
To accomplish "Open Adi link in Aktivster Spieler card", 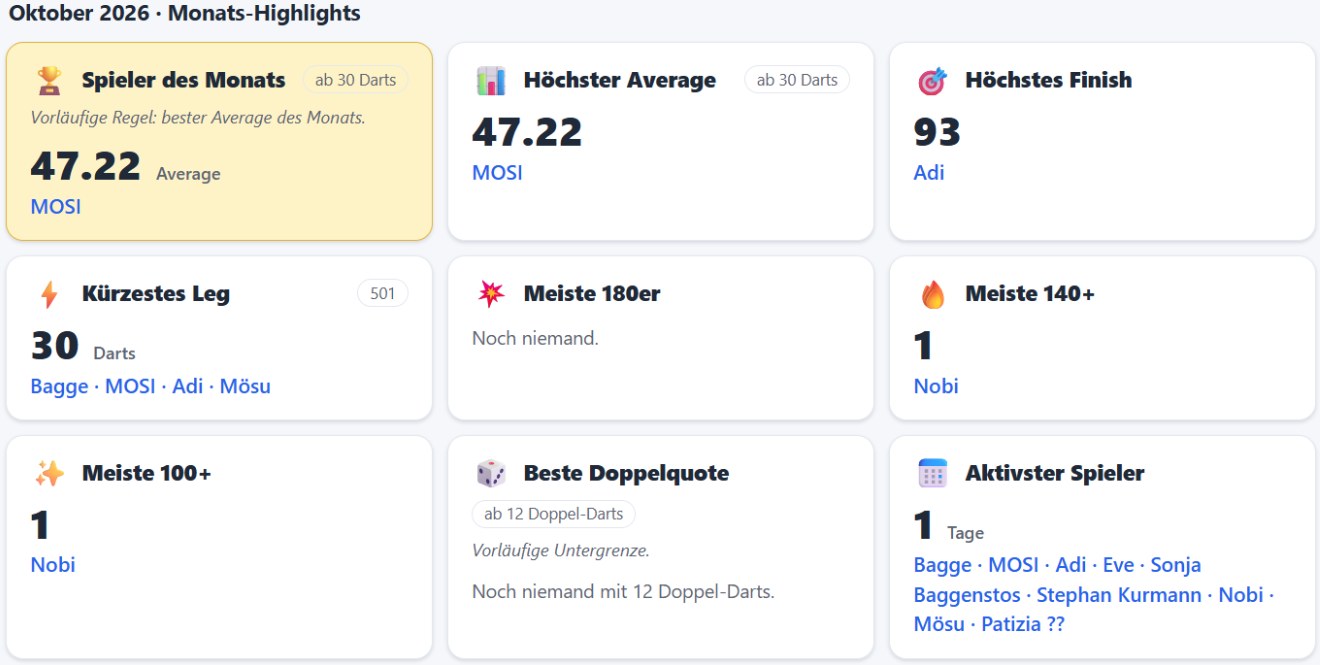I will click(x=1072, y=565).
